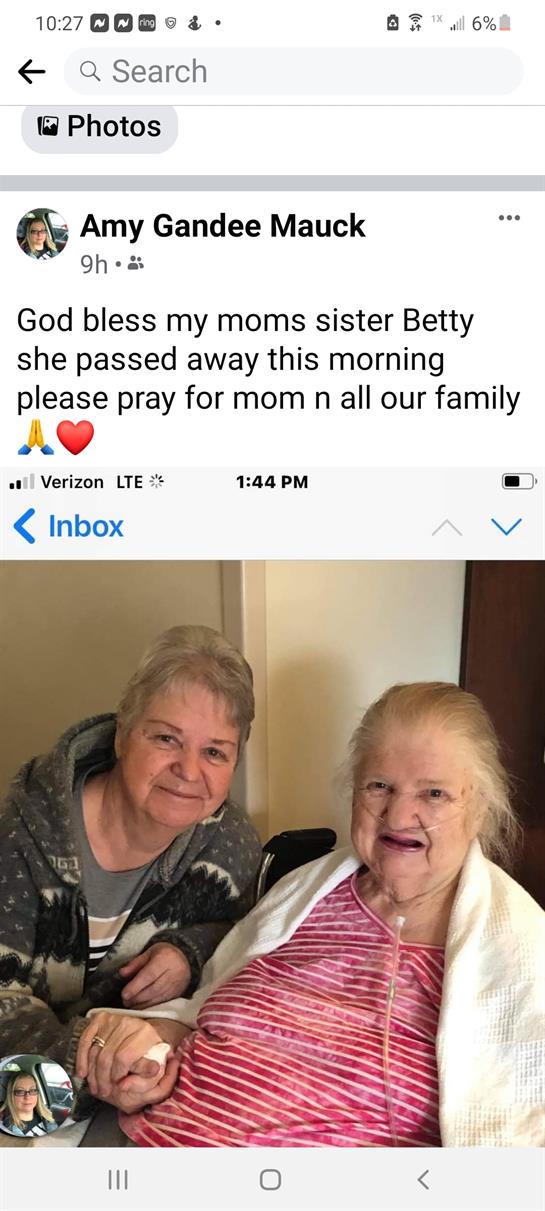Tap the small circular avatar overlay on photo
The height and width of the screenshot is (1211, 545).
(x=36, y=1095)
